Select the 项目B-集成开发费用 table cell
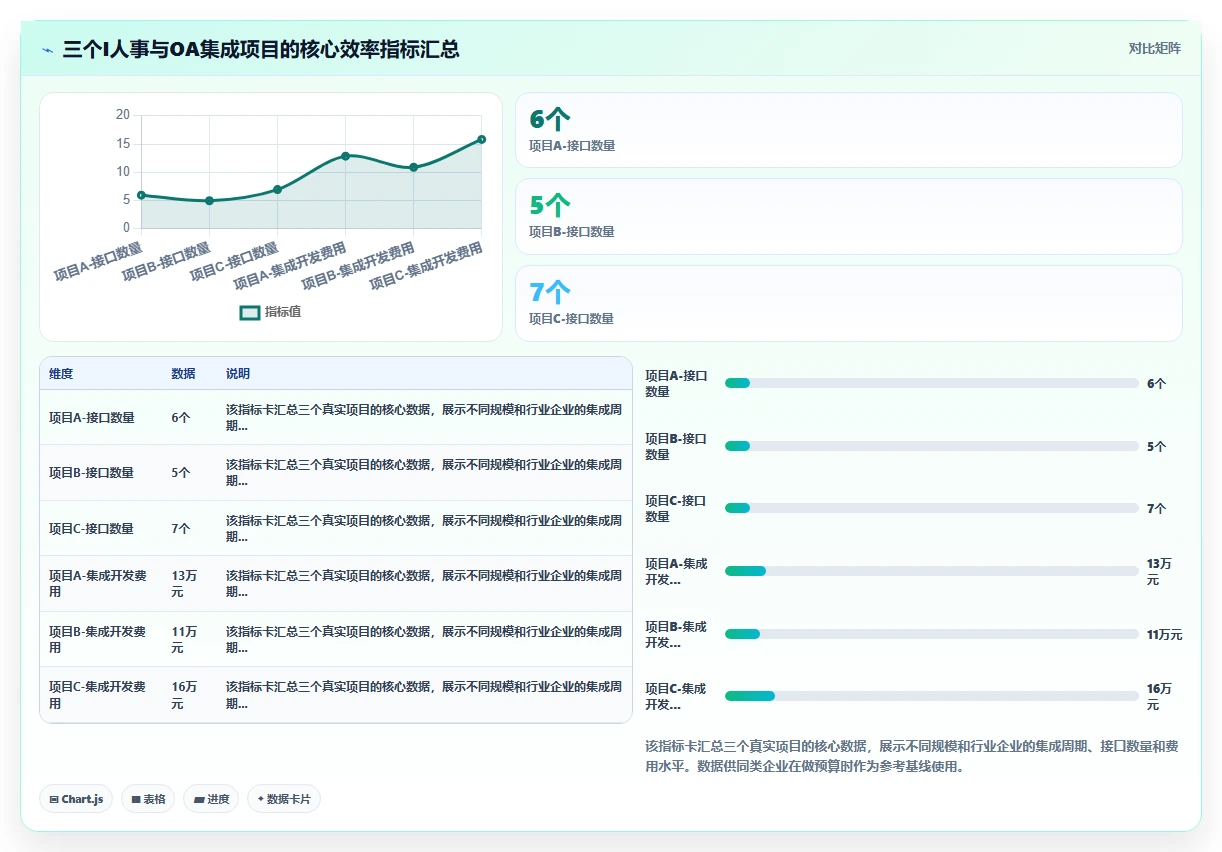 click(x=98, y=640)
